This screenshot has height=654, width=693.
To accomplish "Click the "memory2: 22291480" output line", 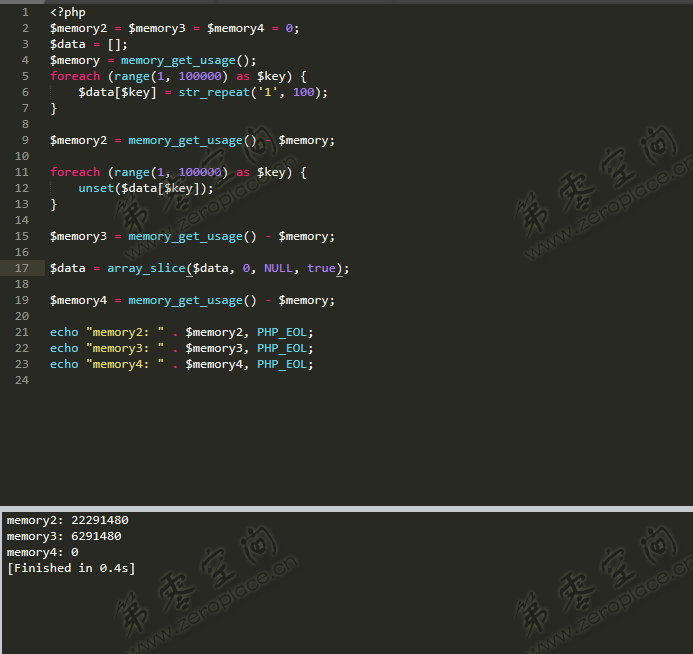I will [67, 520].
